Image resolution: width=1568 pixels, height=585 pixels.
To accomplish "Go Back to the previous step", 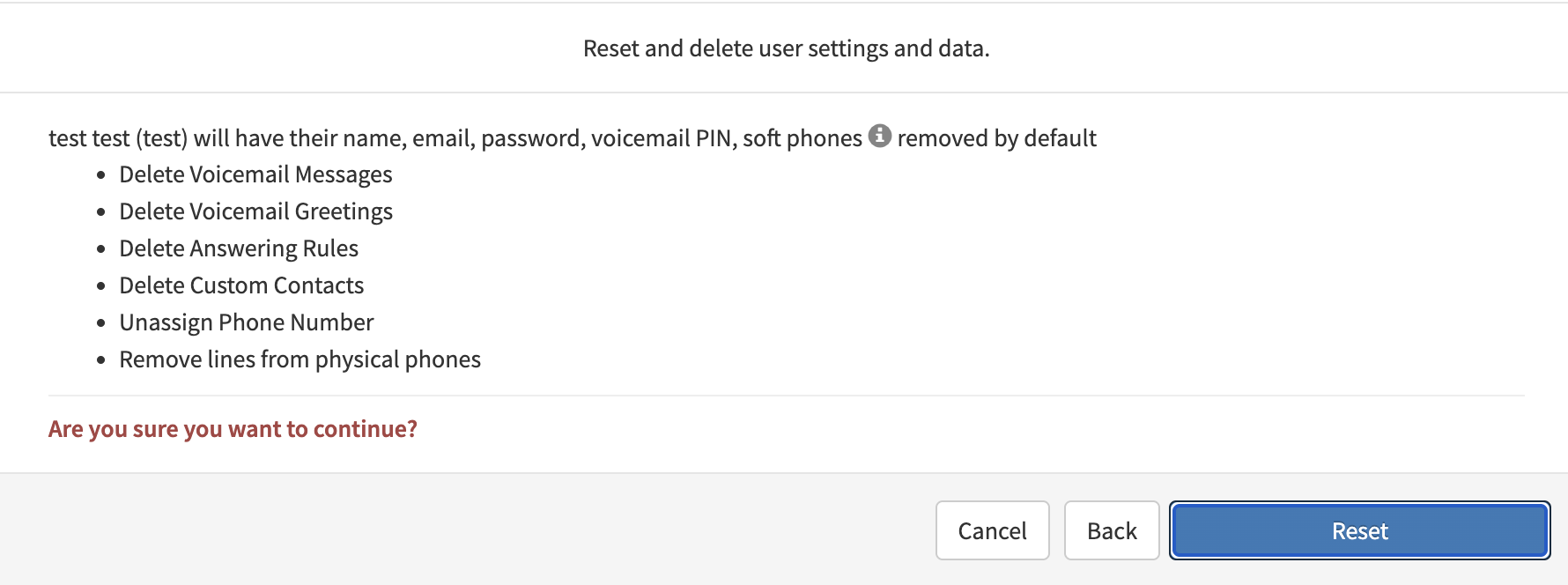I will point(1111,530).
